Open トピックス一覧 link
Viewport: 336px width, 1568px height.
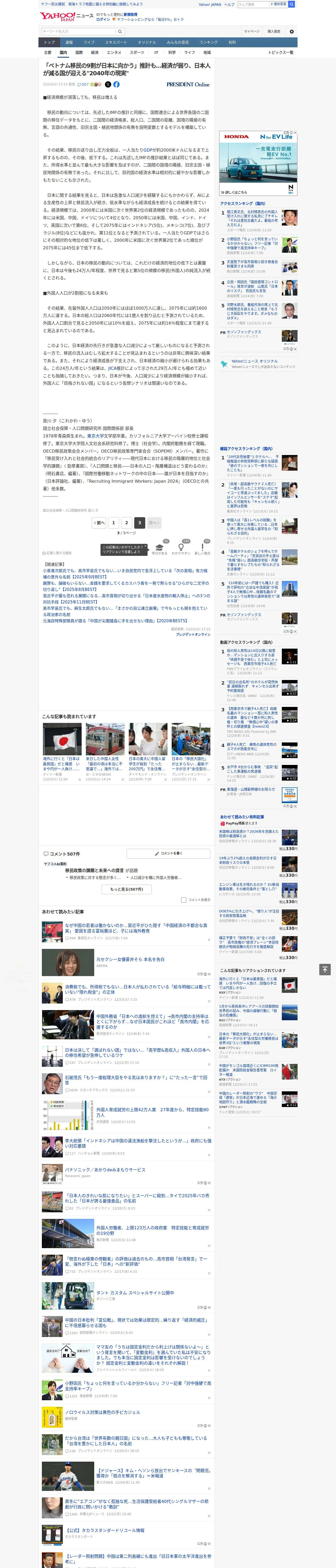point(281,52)
